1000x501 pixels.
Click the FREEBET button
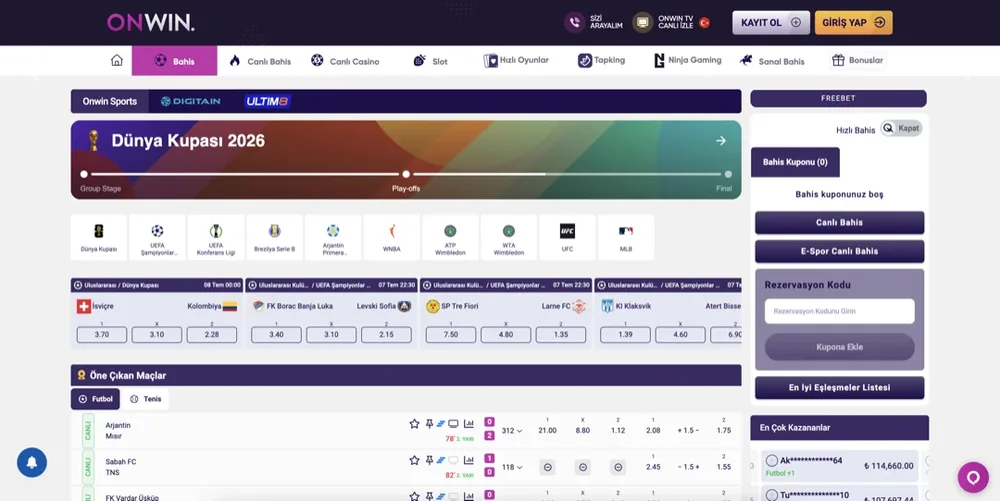[x=838, y=98]
